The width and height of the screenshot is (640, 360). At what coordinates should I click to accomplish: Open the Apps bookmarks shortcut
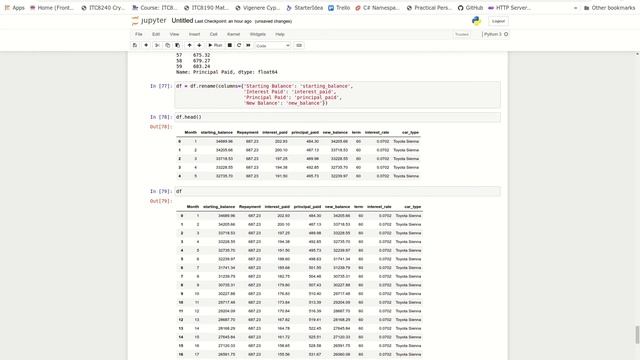click(15, 8)
